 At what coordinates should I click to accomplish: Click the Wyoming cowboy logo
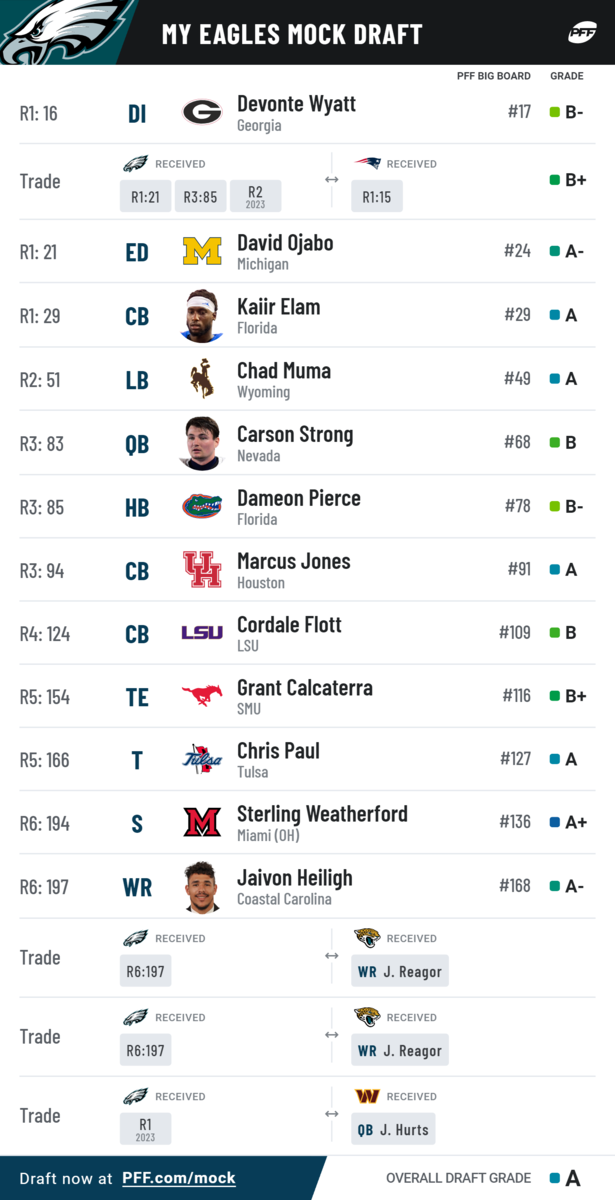[x=202, y=379]
